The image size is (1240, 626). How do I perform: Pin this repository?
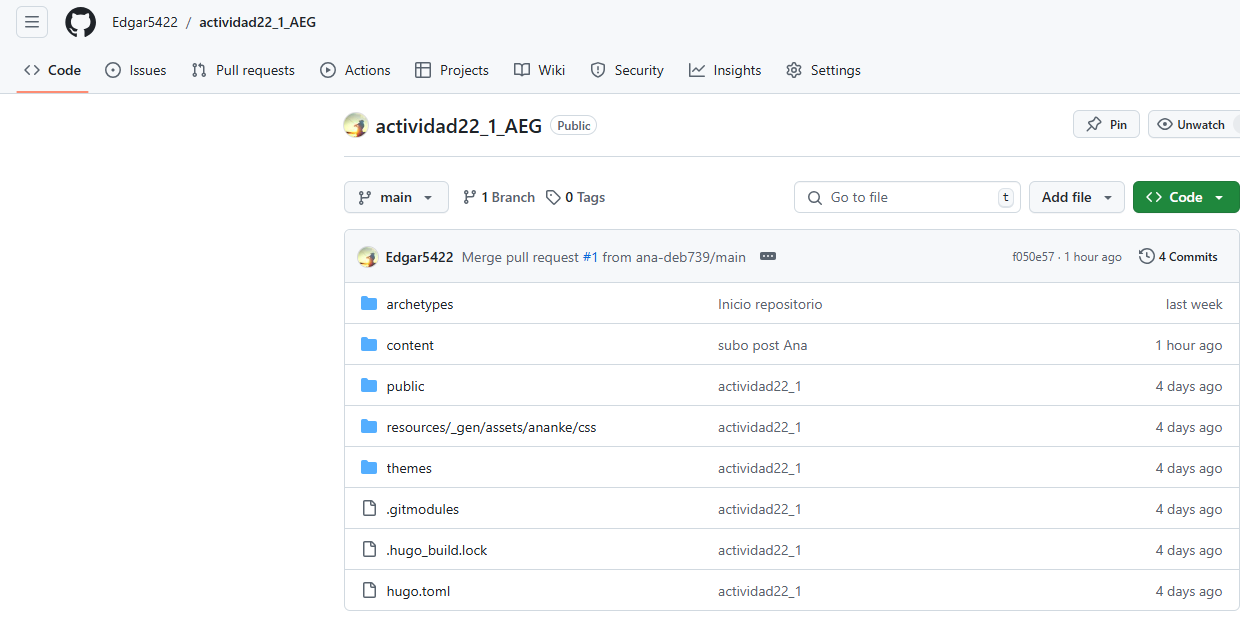click(1106, 124)
